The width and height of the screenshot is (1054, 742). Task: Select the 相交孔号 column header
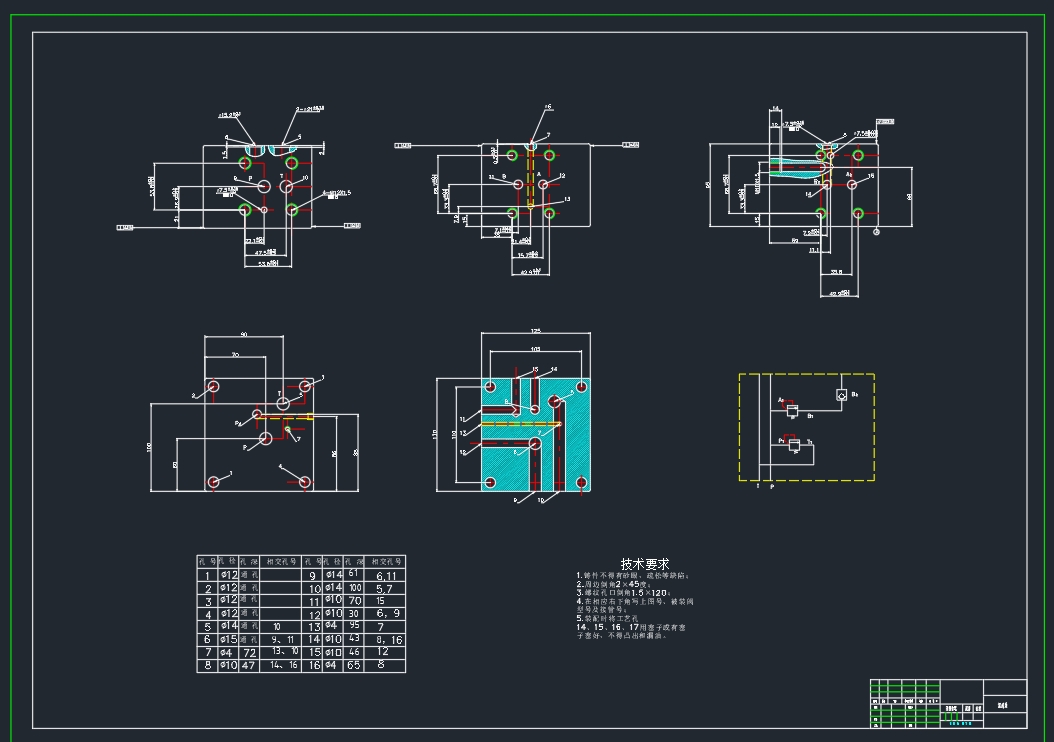pos(279,562)
